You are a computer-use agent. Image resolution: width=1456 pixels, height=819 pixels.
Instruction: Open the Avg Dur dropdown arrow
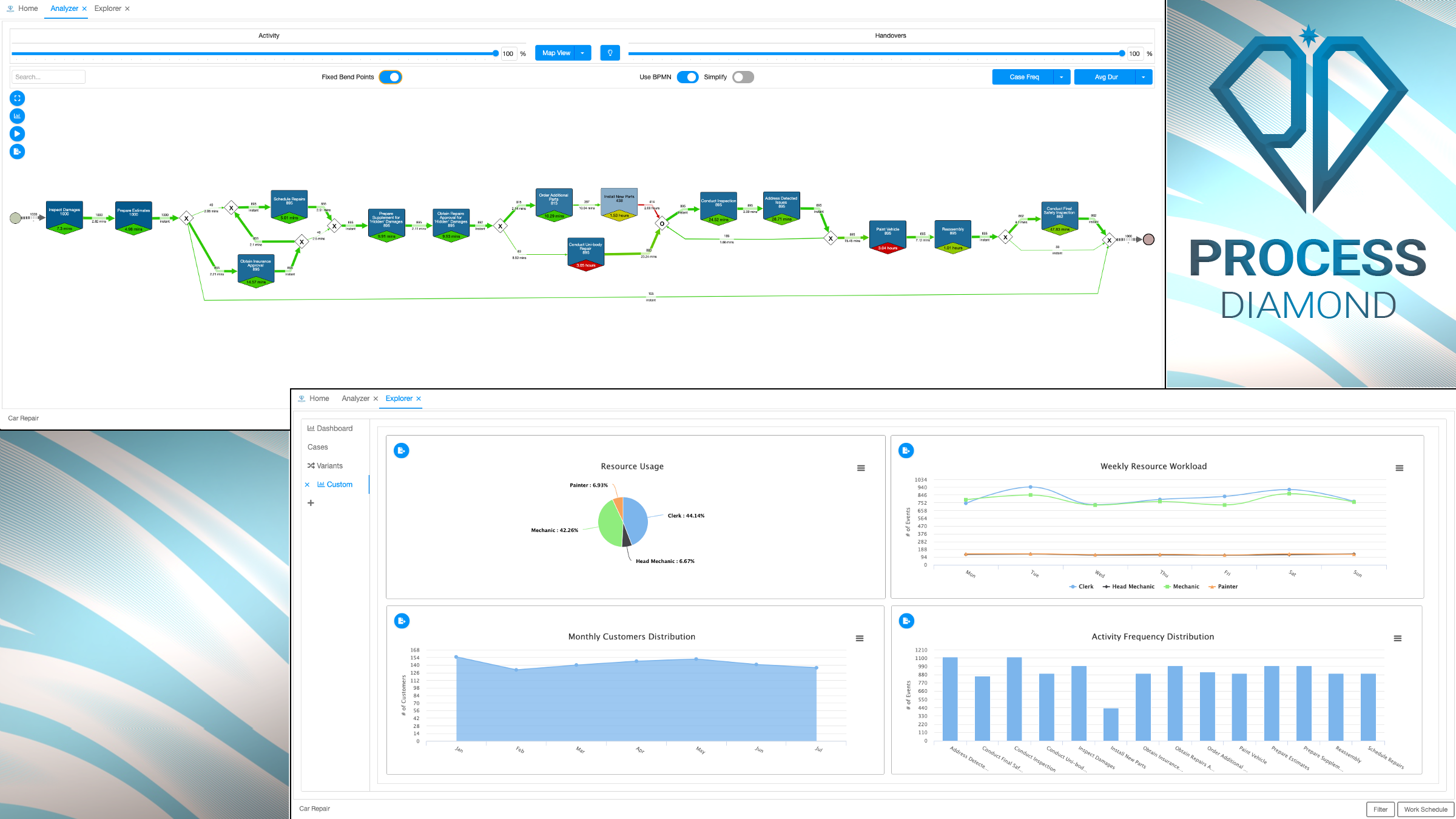(x=1143, y=77)
